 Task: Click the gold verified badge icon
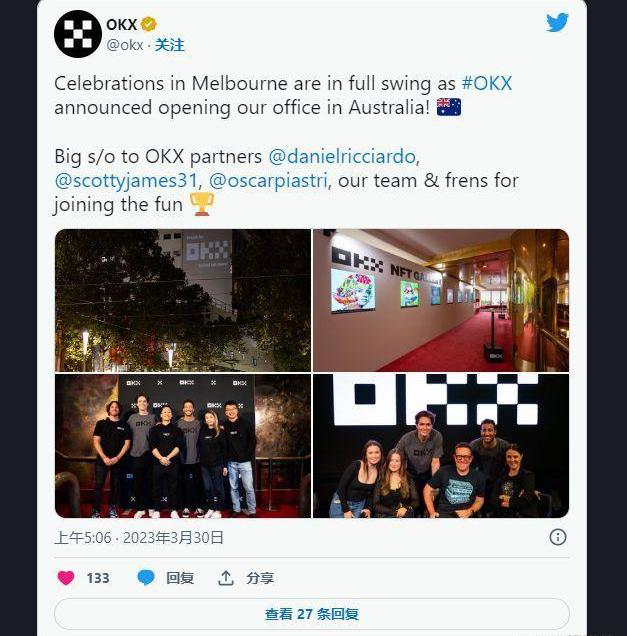click(149, 24)
